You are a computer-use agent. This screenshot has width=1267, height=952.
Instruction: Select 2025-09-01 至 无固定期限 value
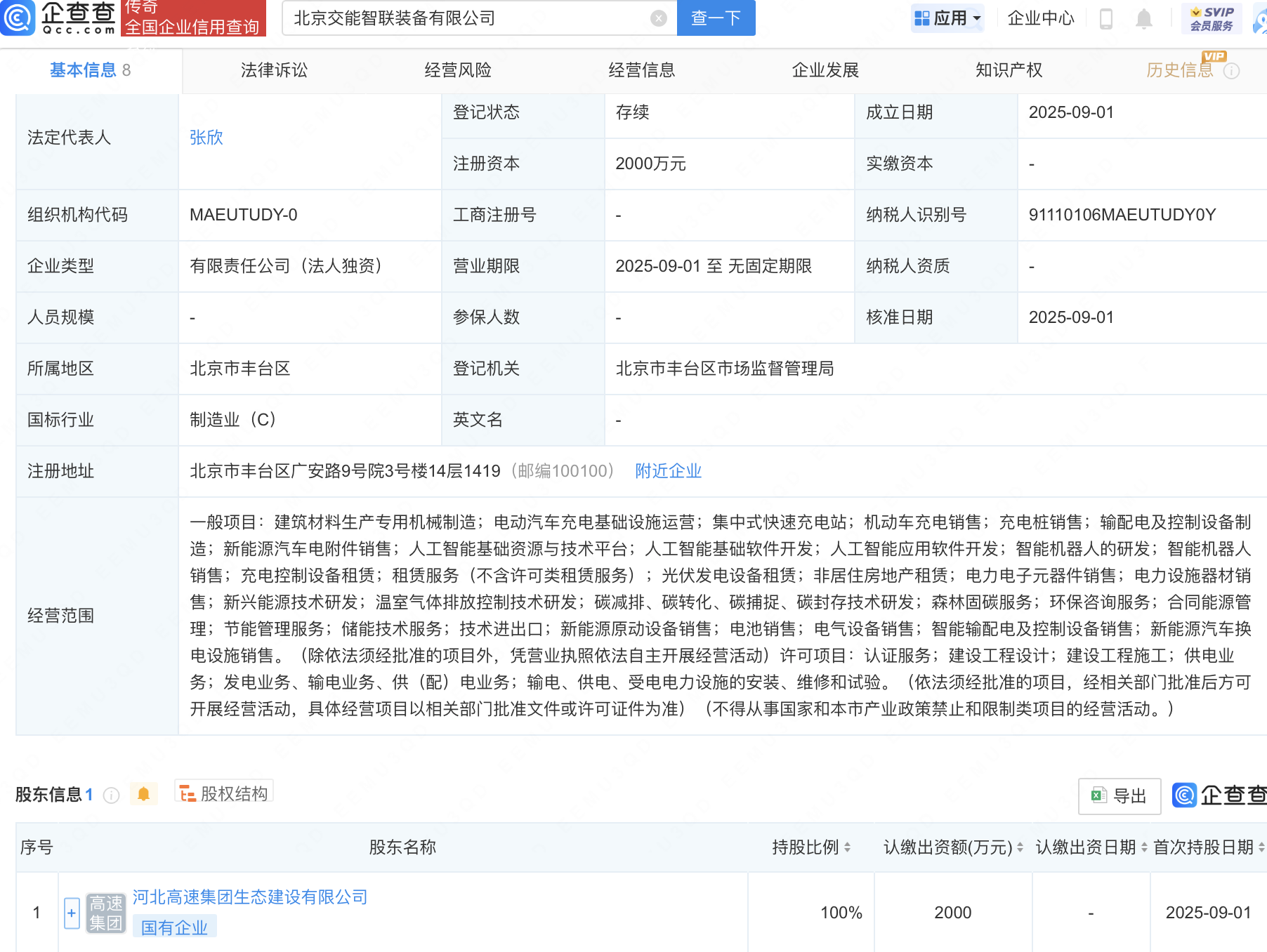tap(714, 266)
